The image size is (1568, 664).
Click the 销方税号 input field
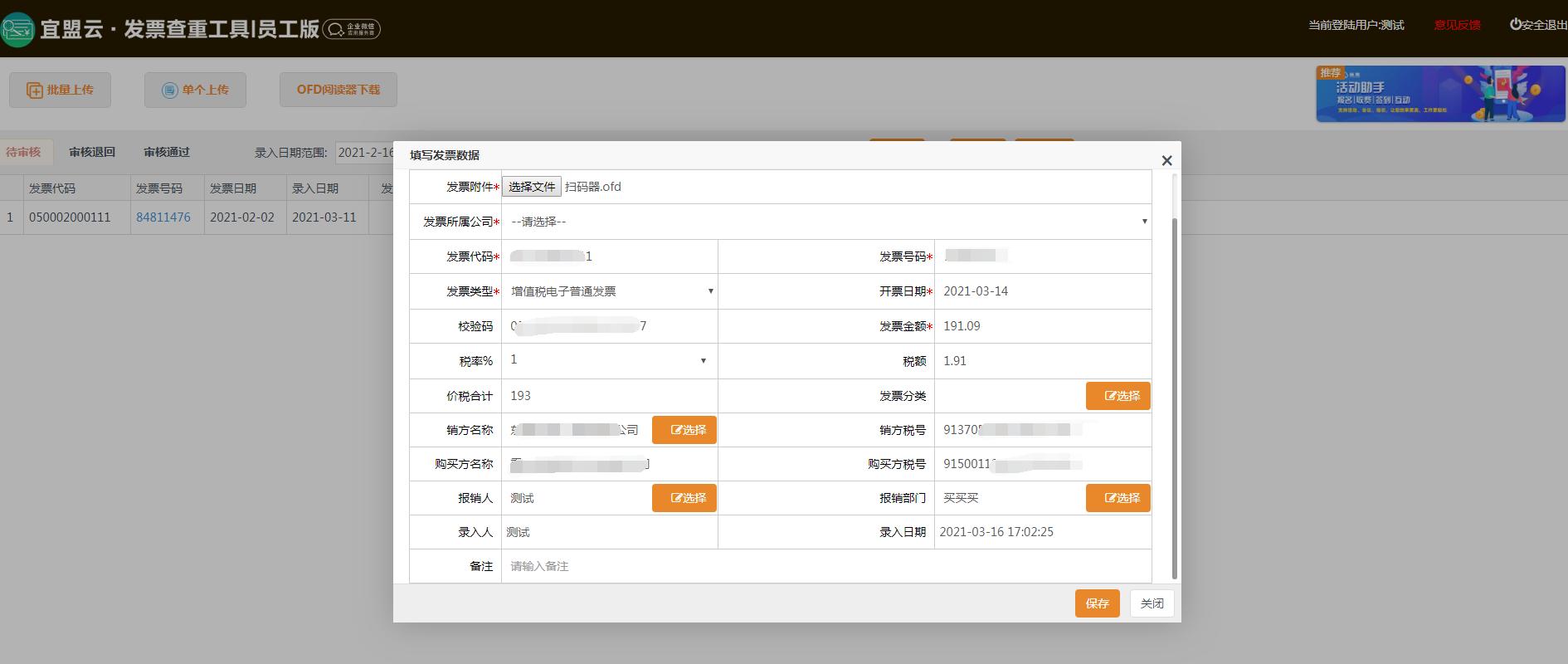pyautogui.click(x=1043, y=430)
